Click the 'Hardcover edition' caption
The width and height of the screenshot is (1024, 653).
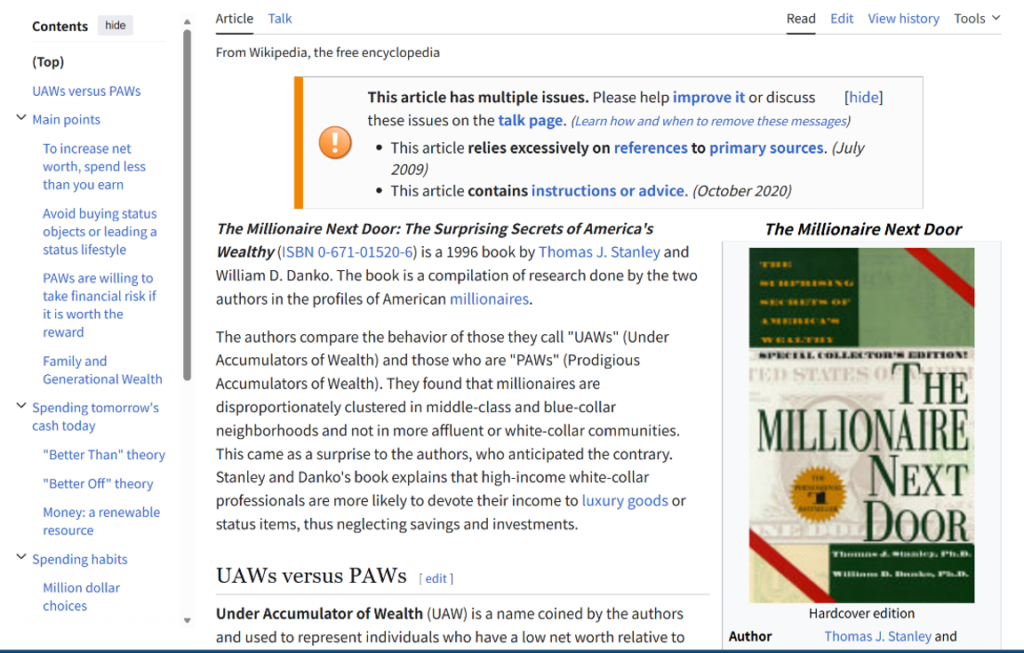[861, 613]
